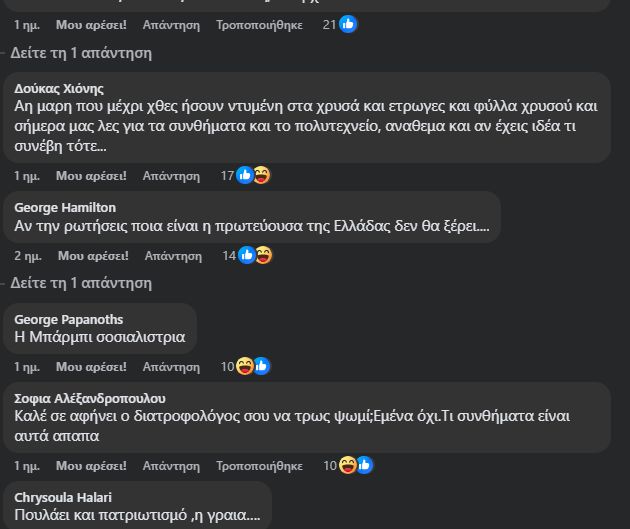This screenshot has height=529, width=630.
Task: Like George Papanoths' comment
Action: [x=91, y=367]
